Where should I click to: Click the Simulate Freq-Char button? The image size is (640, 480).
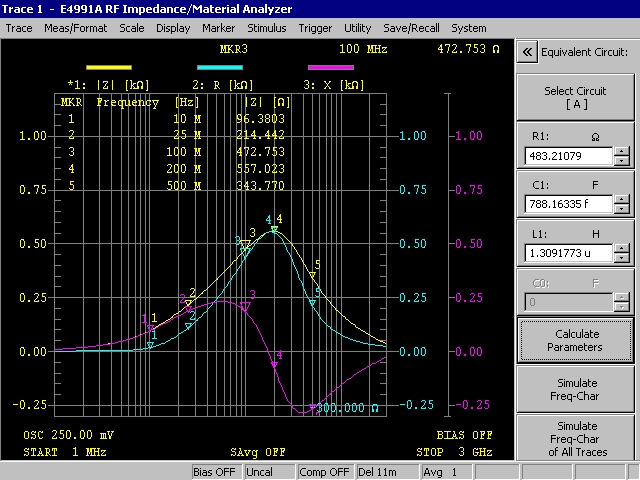[575, 389]
